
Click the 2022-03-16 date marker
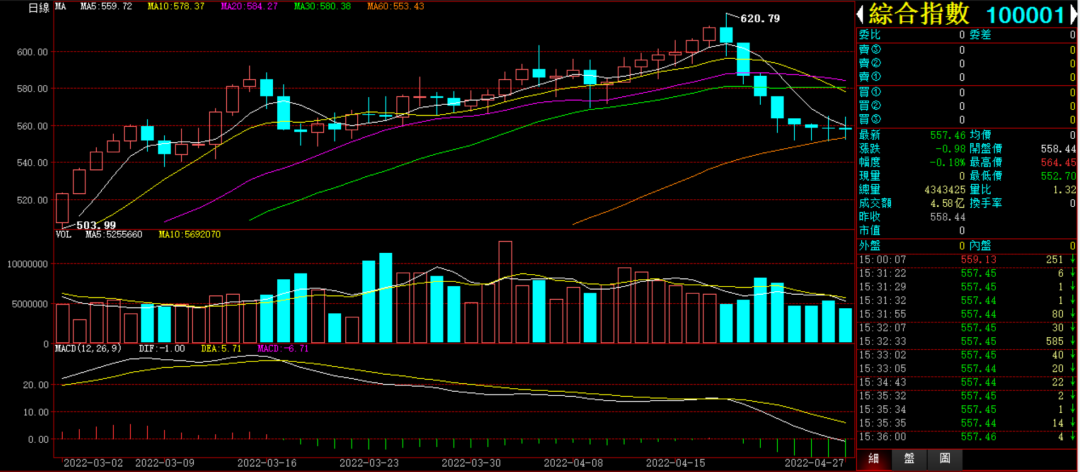click(267, 465)
